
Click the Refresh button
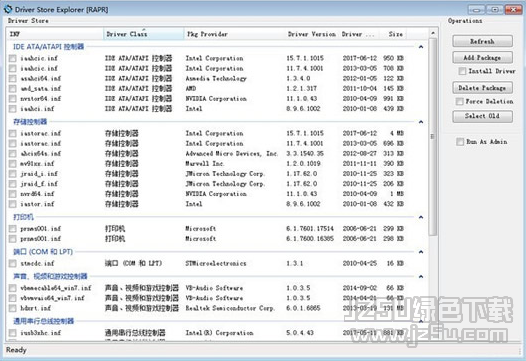tap(482, 41)
